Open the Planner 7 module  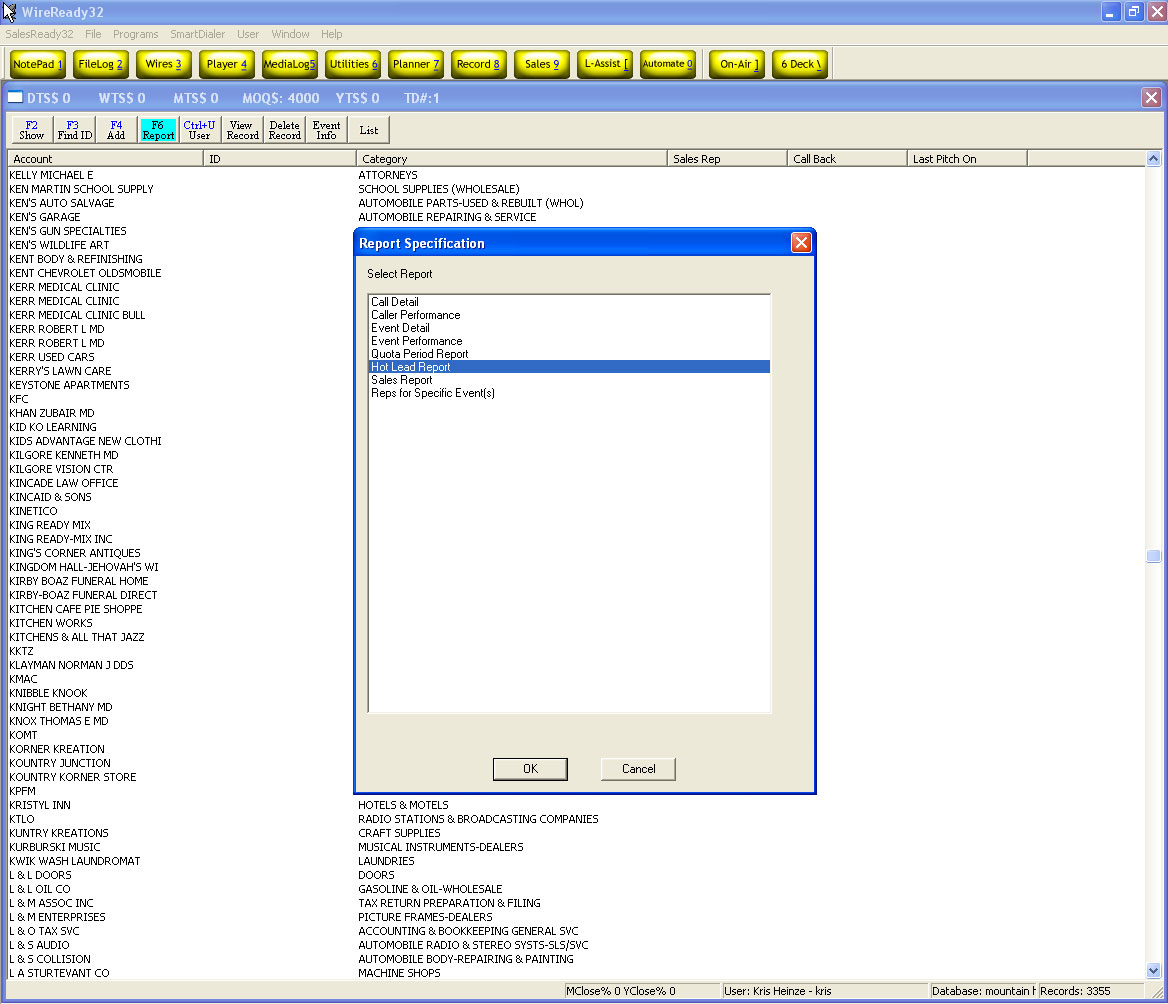(416, 64)
